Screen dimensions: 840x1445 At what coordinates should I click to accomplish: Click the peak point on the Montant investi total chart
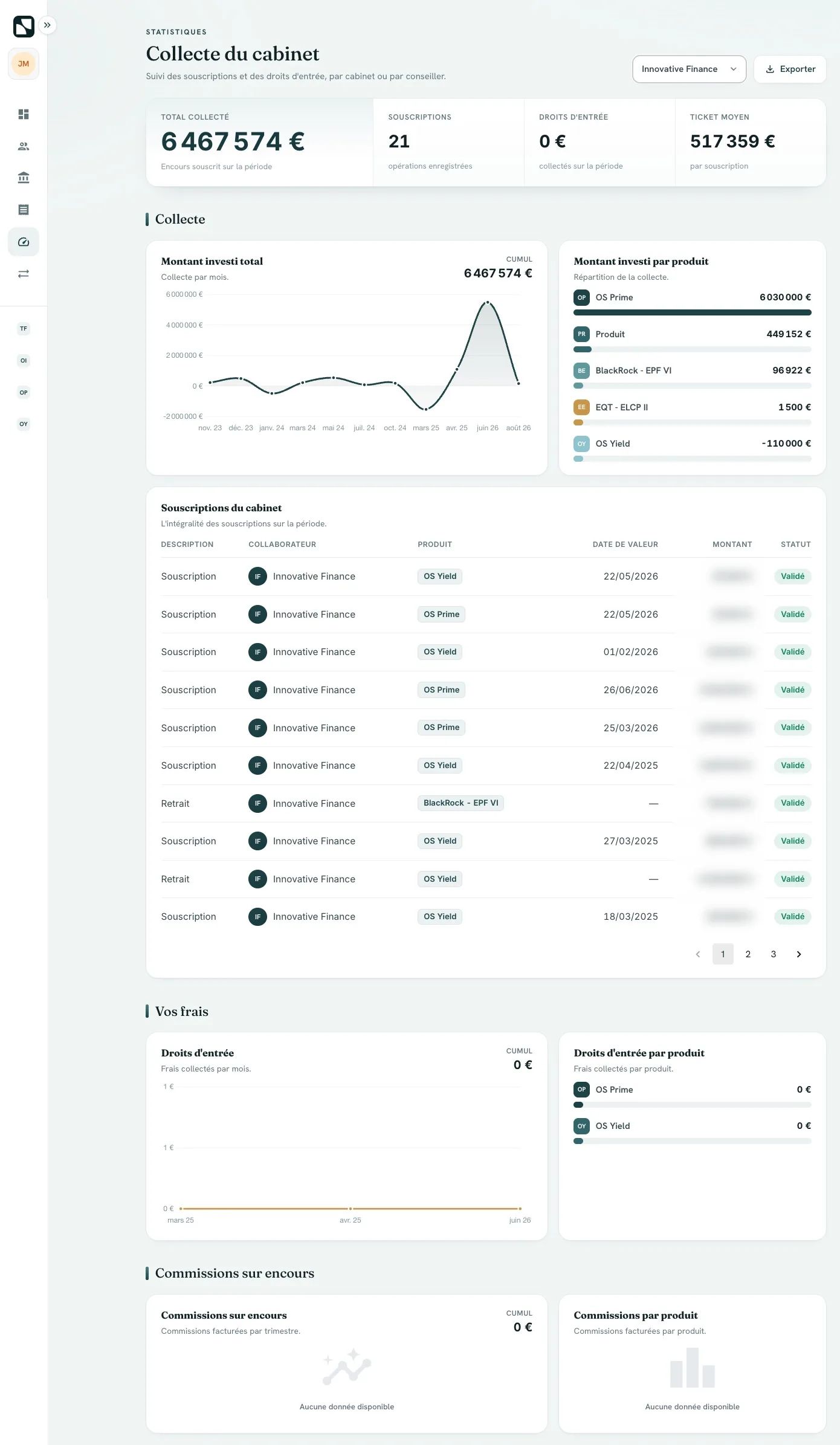tap(488, 302)
